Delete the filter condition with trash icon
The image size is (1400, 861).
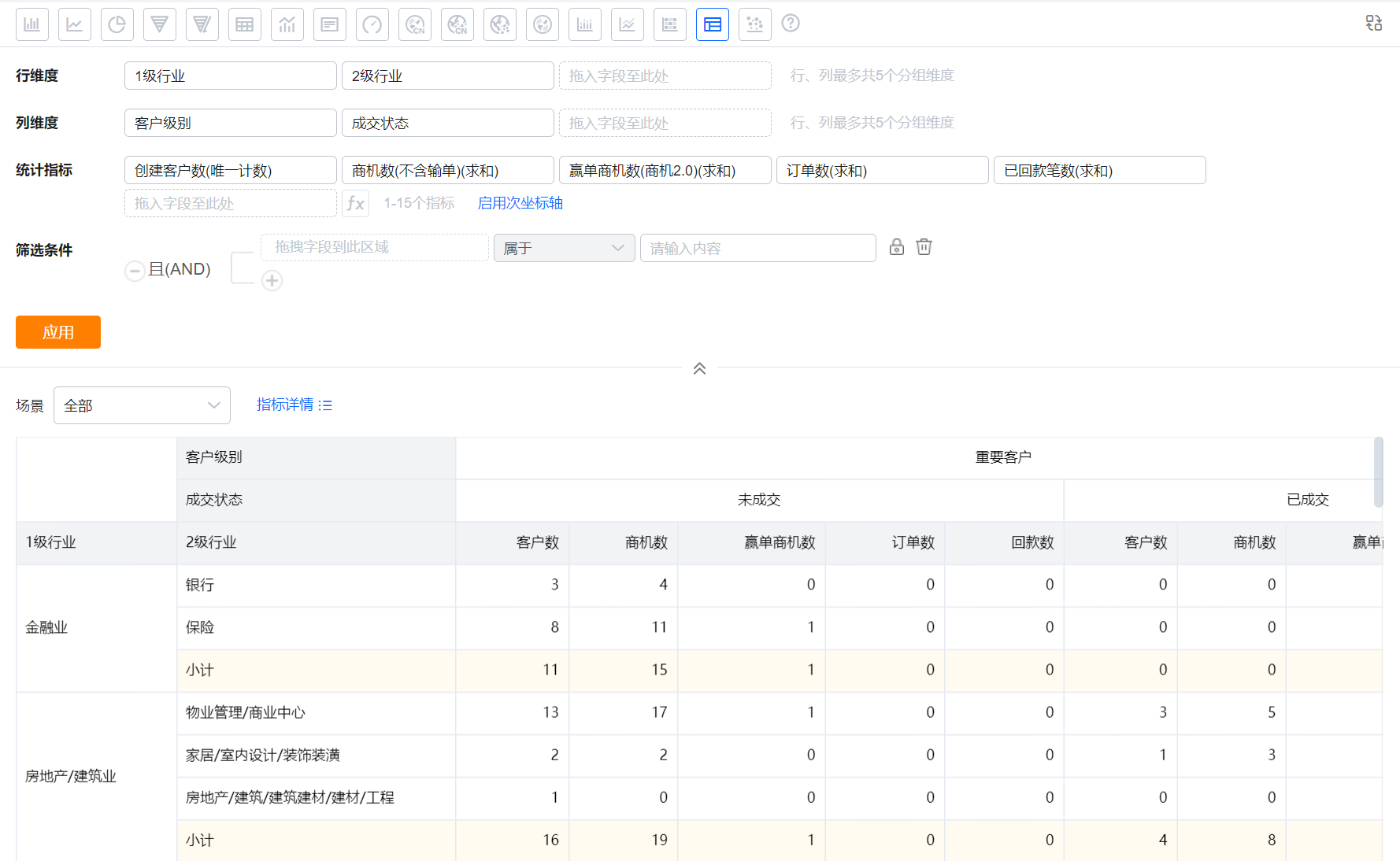(x=924, y=247)
